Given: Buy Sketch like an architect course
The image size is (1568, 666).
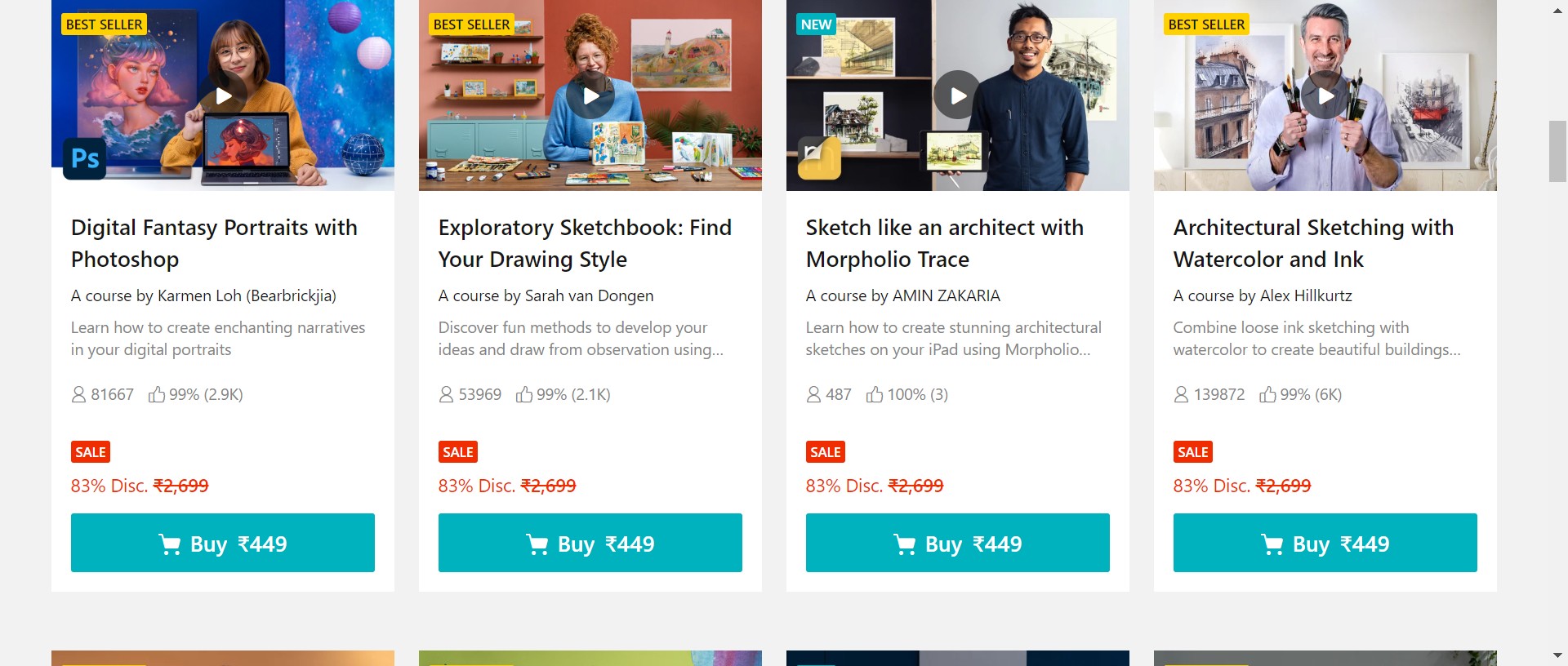Looking at the screenshot, I should (x=958, y=543).
